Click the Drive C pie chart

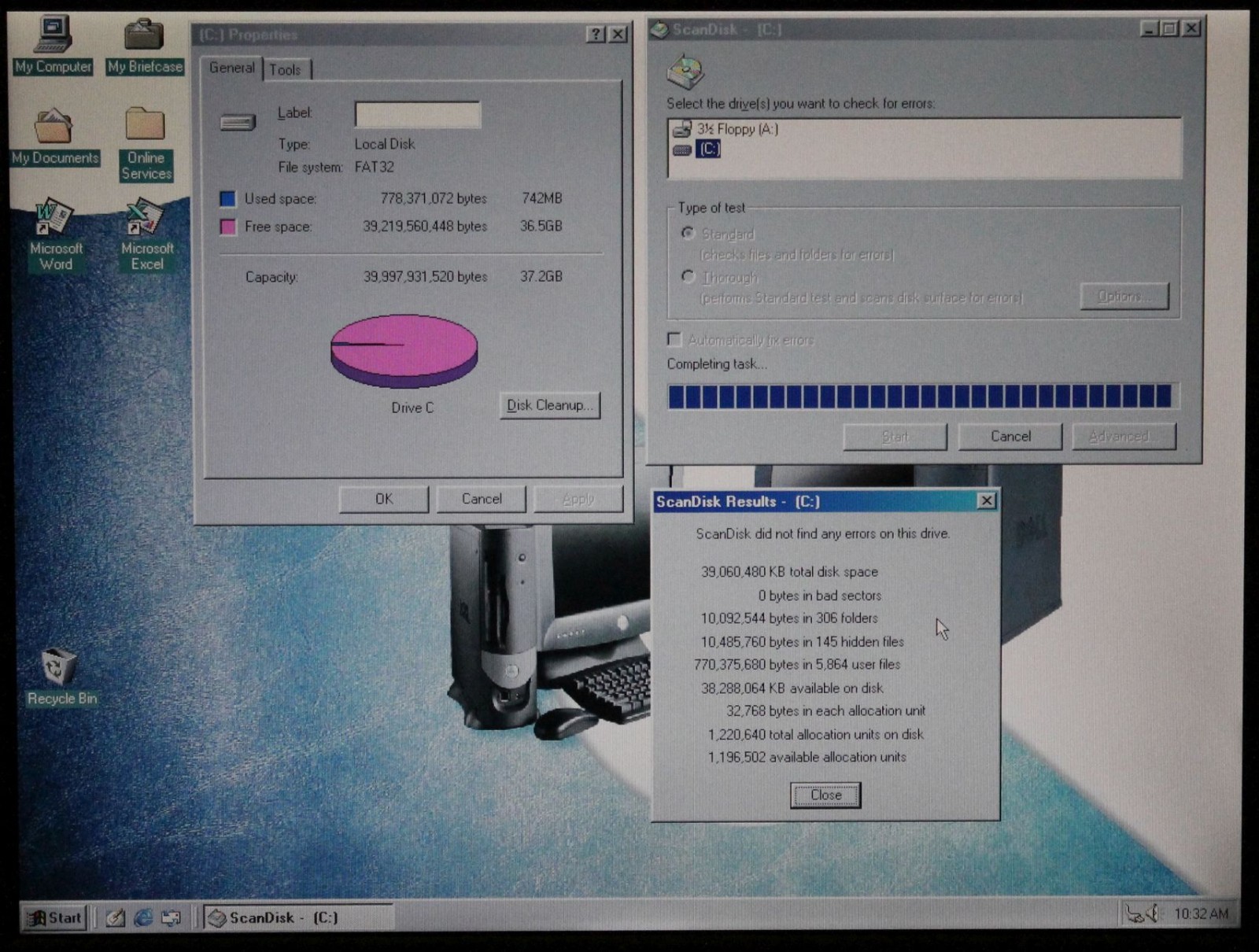pyautogui.click(x=404, y=351)
